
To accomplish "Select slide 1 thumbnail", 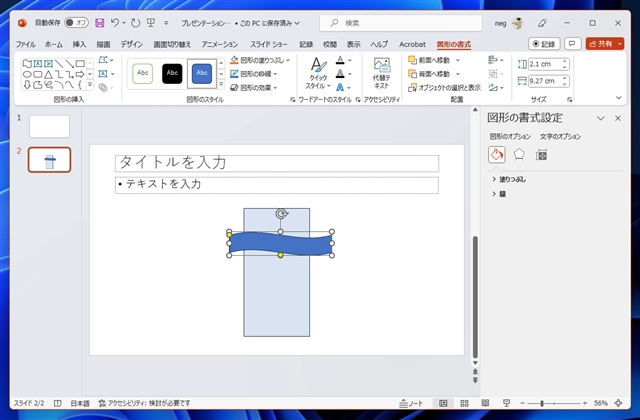I will [49, 126].
